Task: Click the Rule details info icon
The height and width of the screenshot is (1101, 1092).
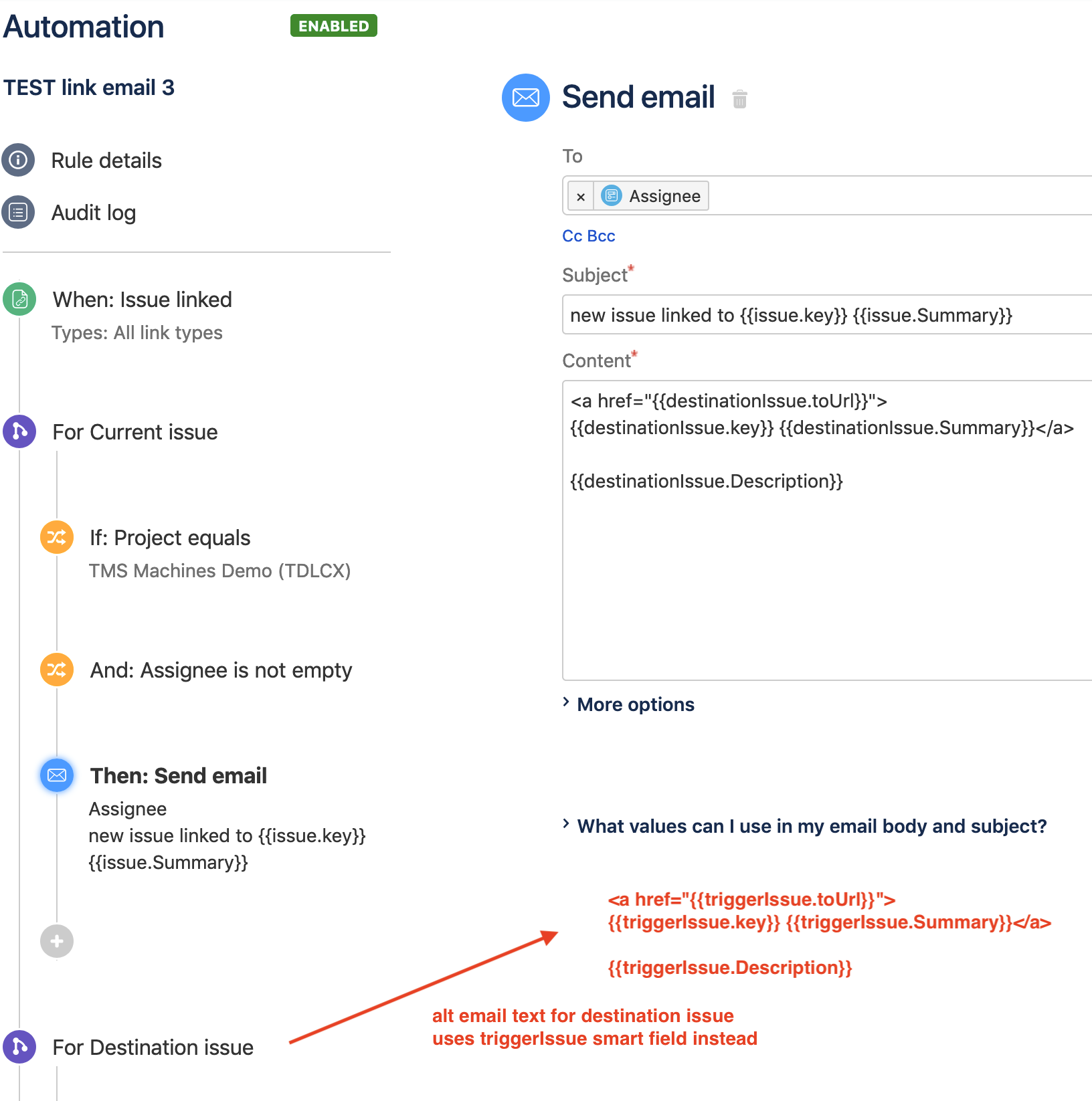Action: (18, 160)
